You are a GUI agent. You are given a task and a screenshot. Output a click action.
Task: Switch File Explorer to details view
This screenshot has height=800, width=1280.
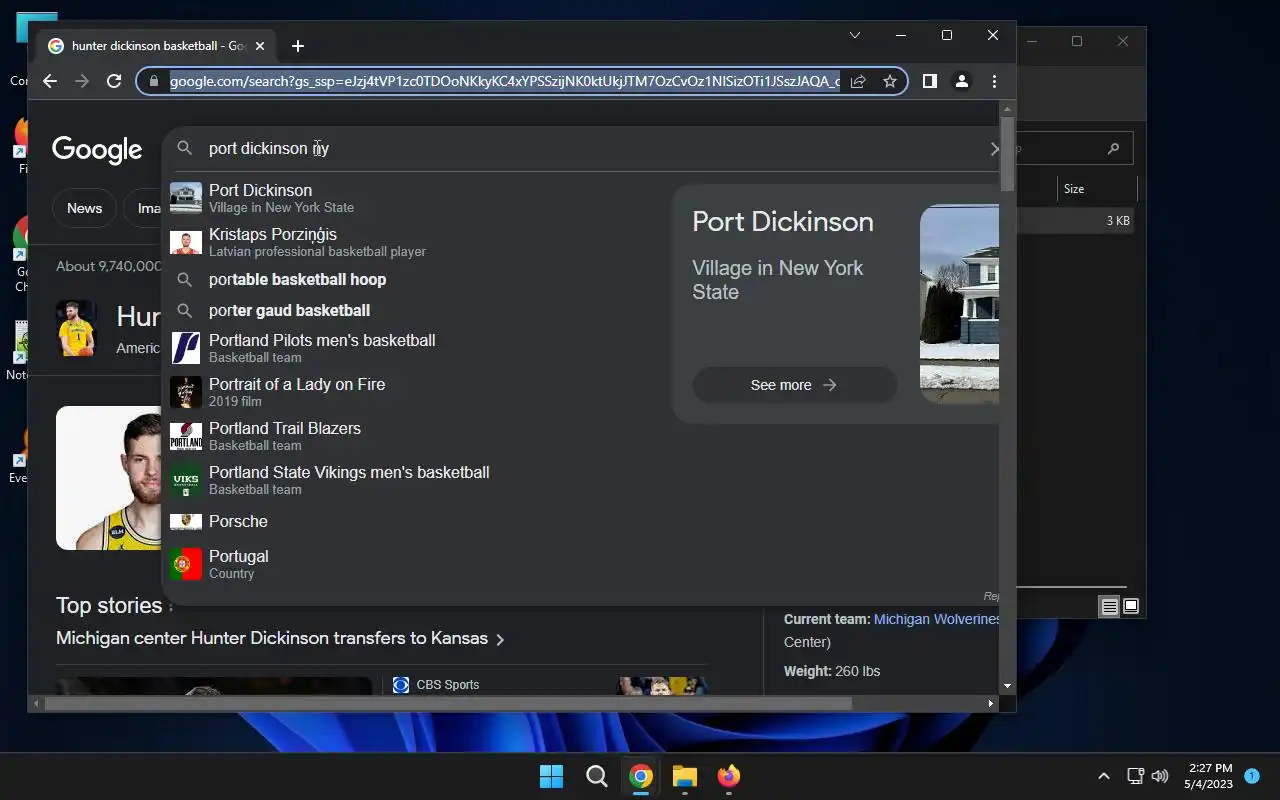[1109, 606]
